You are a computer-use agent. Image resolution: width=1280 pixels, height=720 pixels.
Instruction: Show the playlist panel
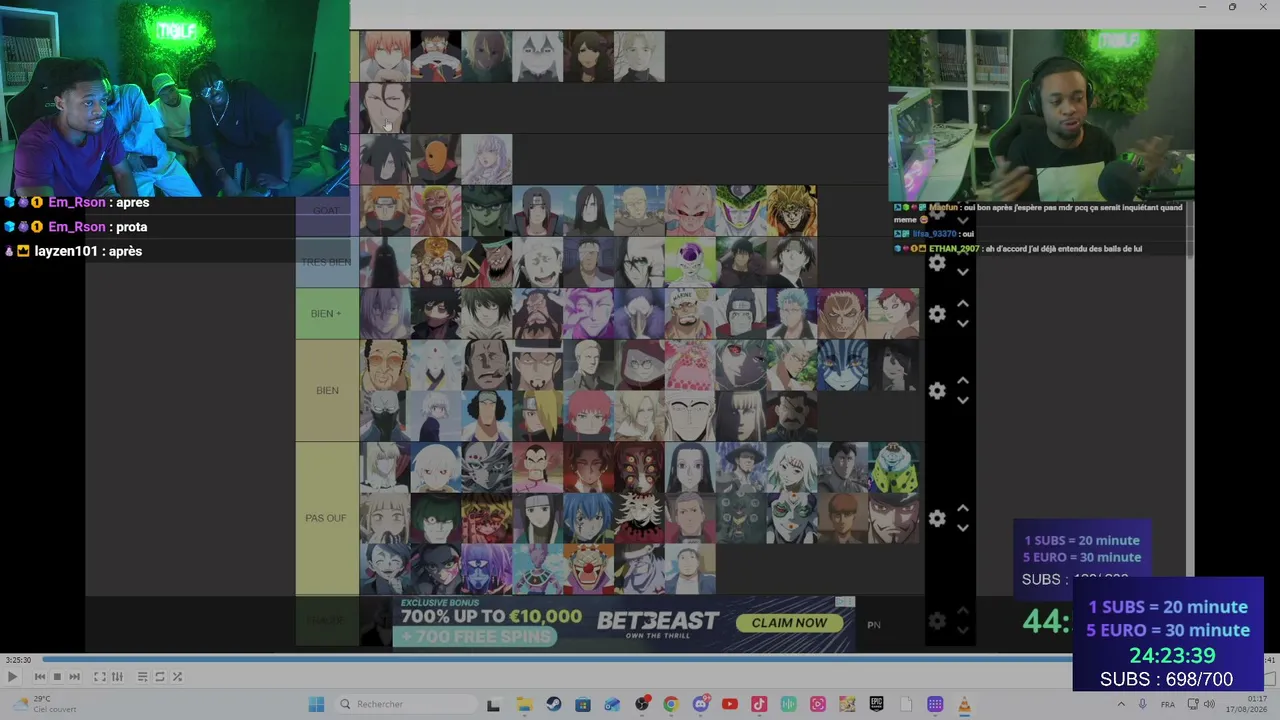click(142, 677)
